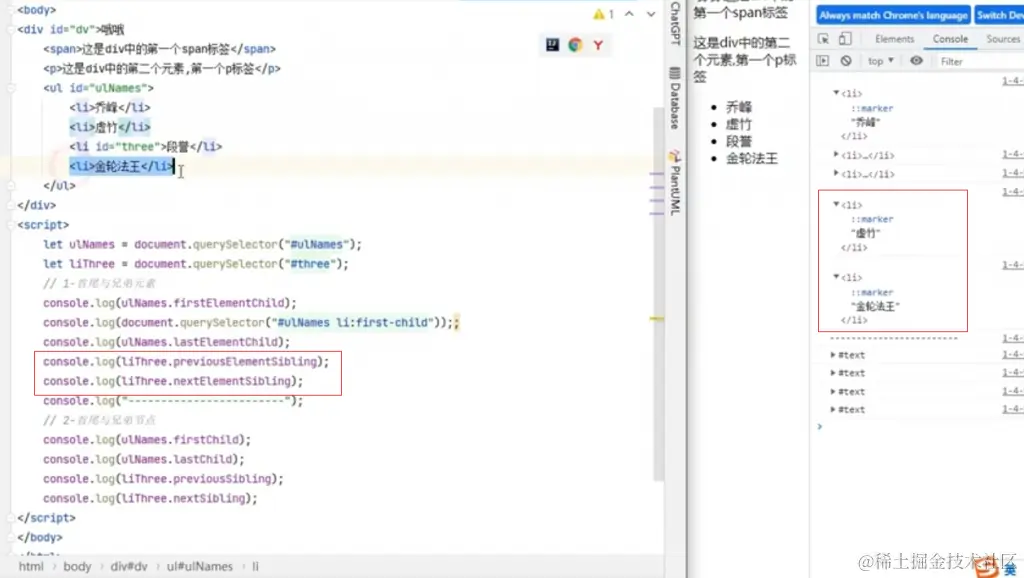Click the ul id="ulNames" code line
This screenshot has height=578, width=1024.
[99, 88]
